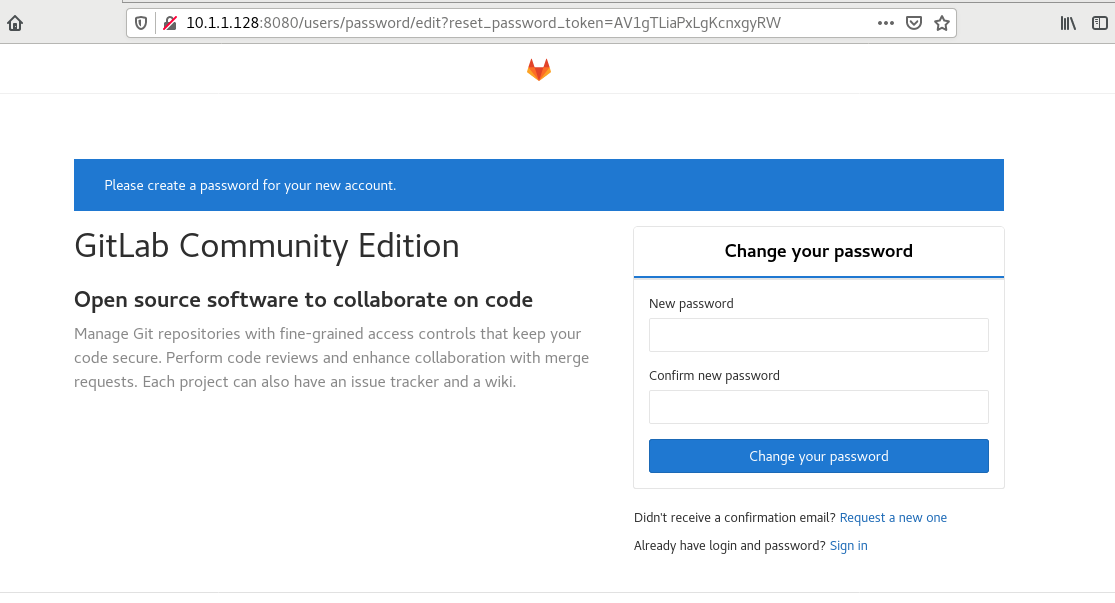
Task: Open the tracking protection shield icon
Action: (x=141, y=23)
